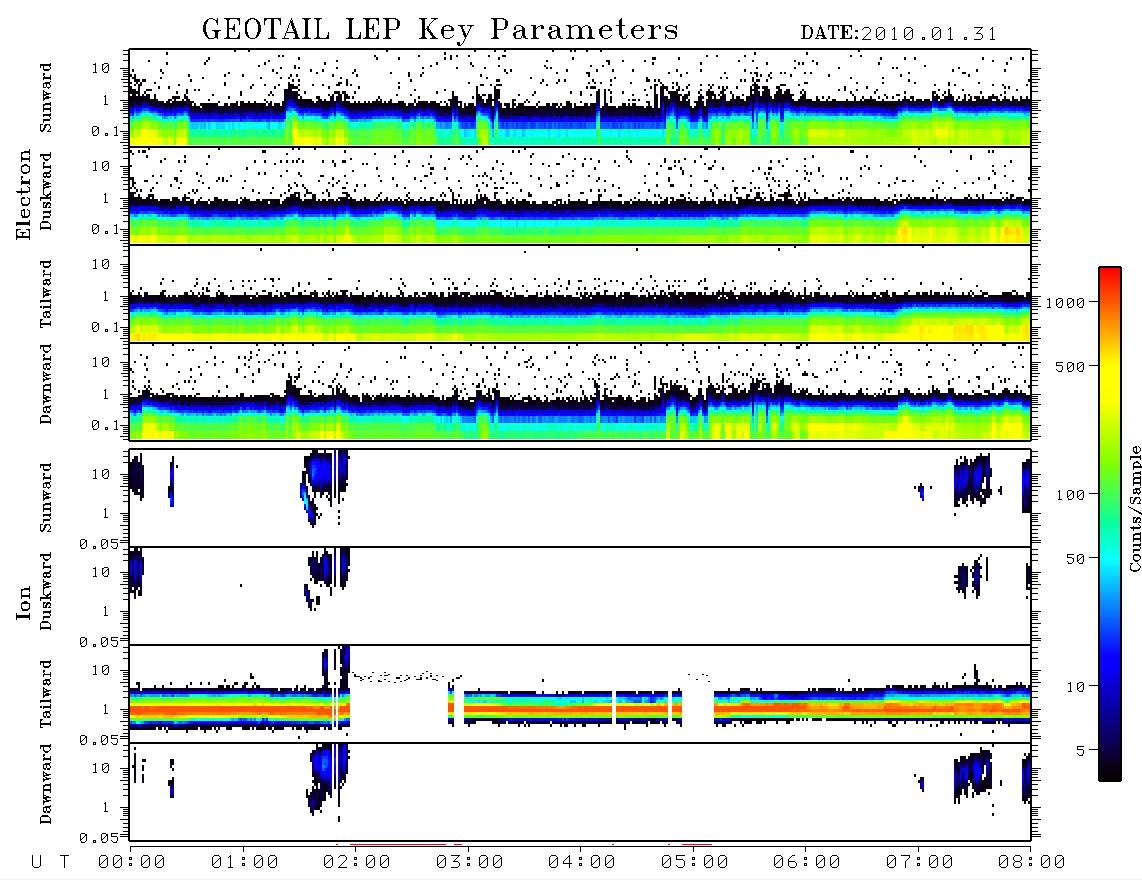Click the 03:00 time tick label
The image size is (1142, 880).
pos(470,863)
